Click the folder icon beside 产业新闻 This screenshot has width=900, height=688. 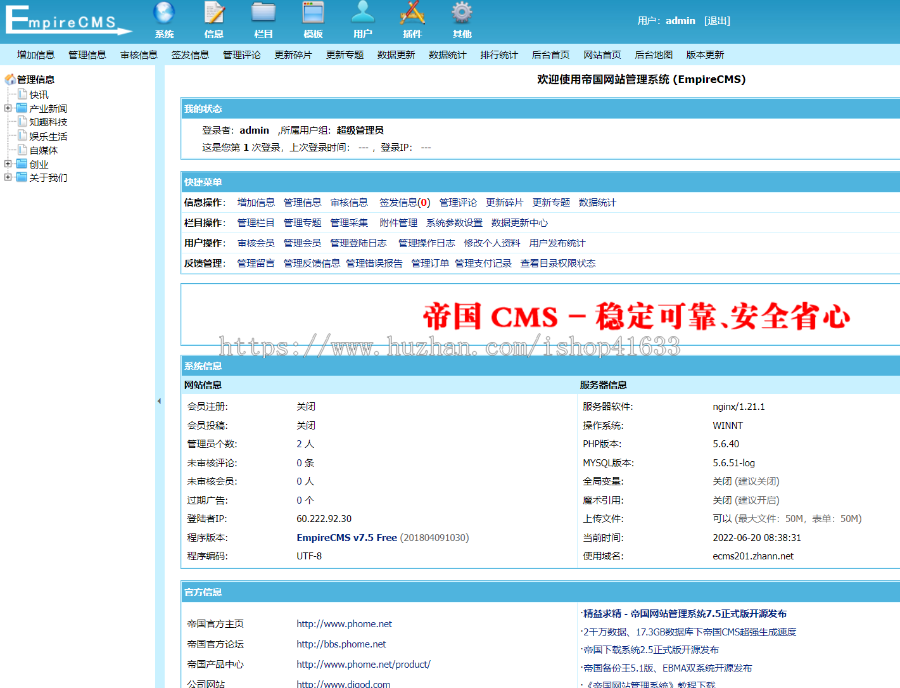pos(22,108)
